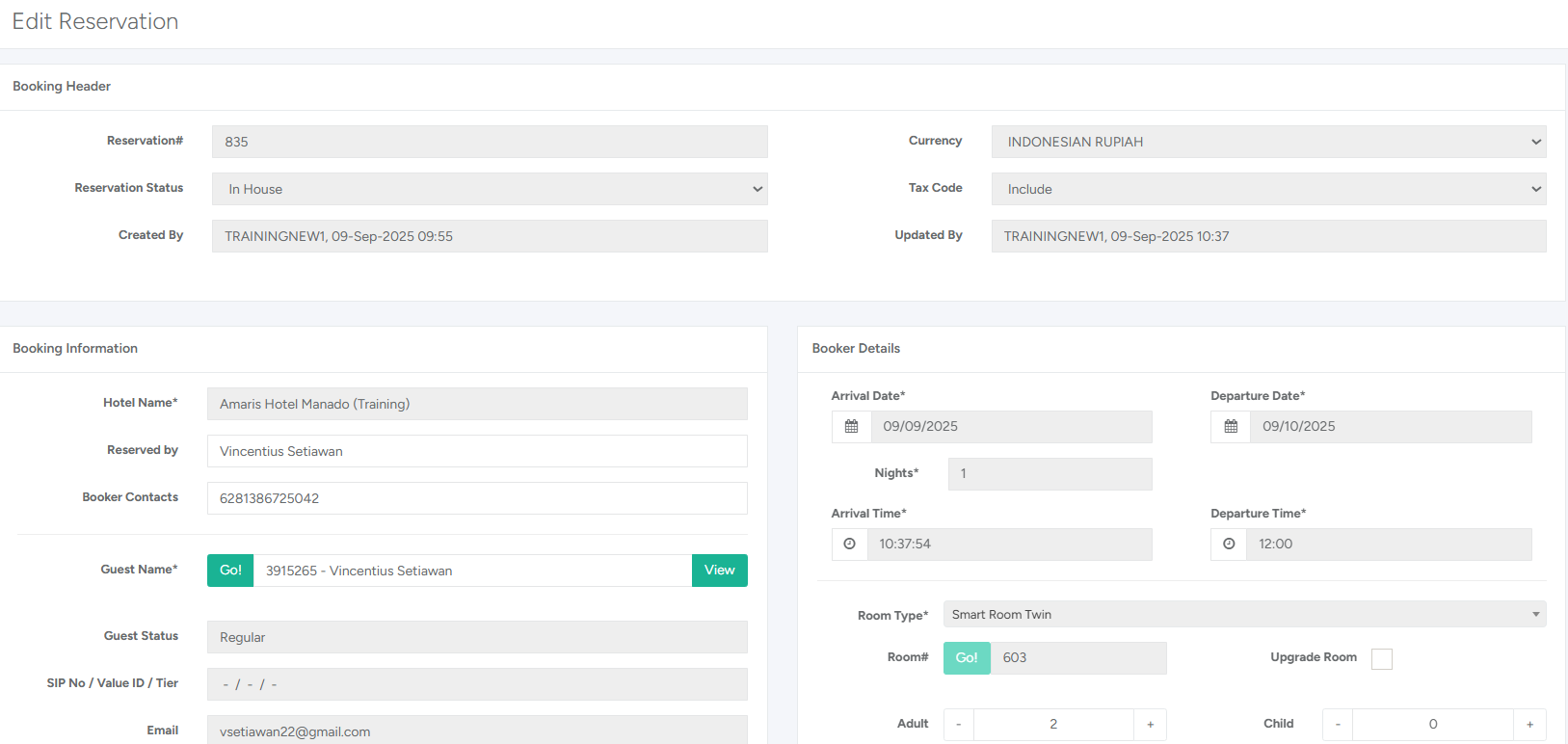Click the Reserved by text field
Screen dimensions: 1568x744
coord(477,451)
